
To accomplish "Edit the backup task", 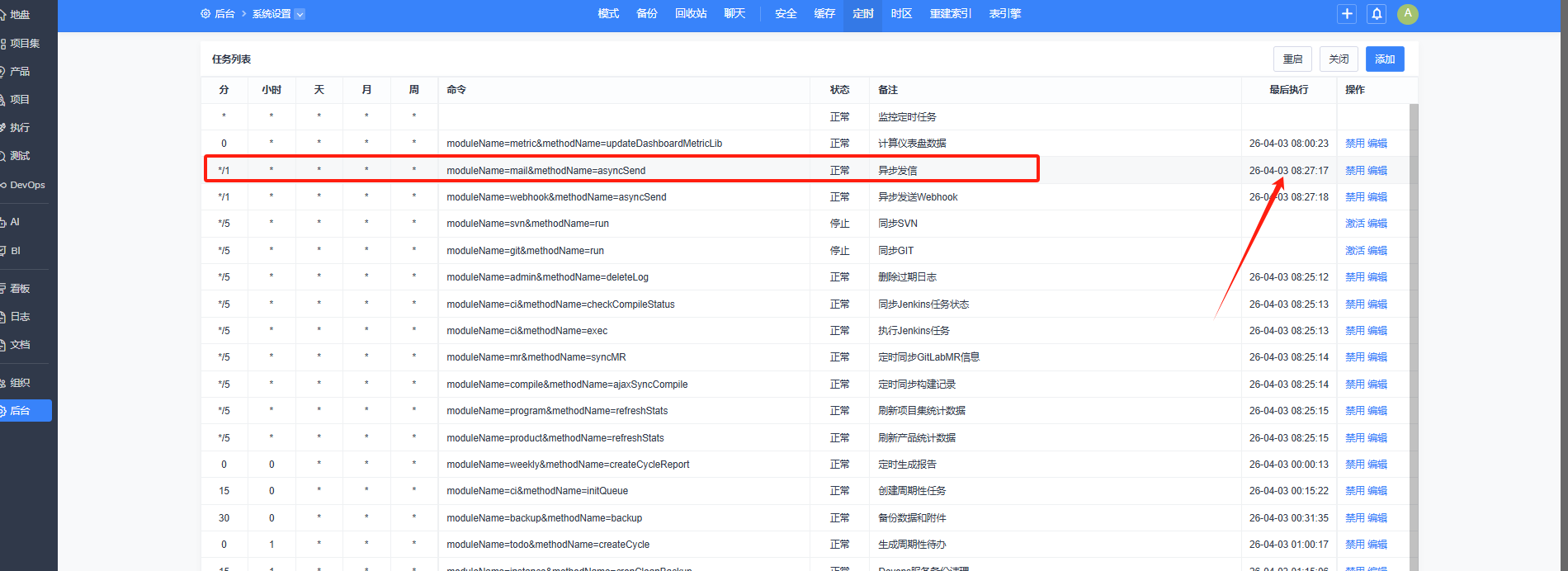I will coord(1377,518).
